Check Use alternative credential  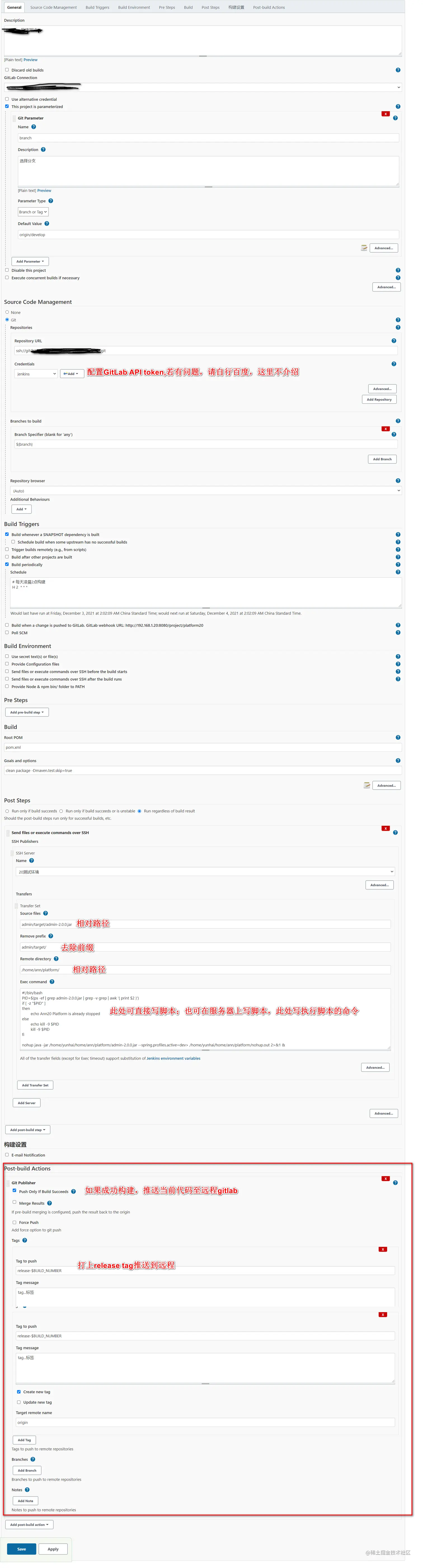pyautogui.click(x=7, y=99)
